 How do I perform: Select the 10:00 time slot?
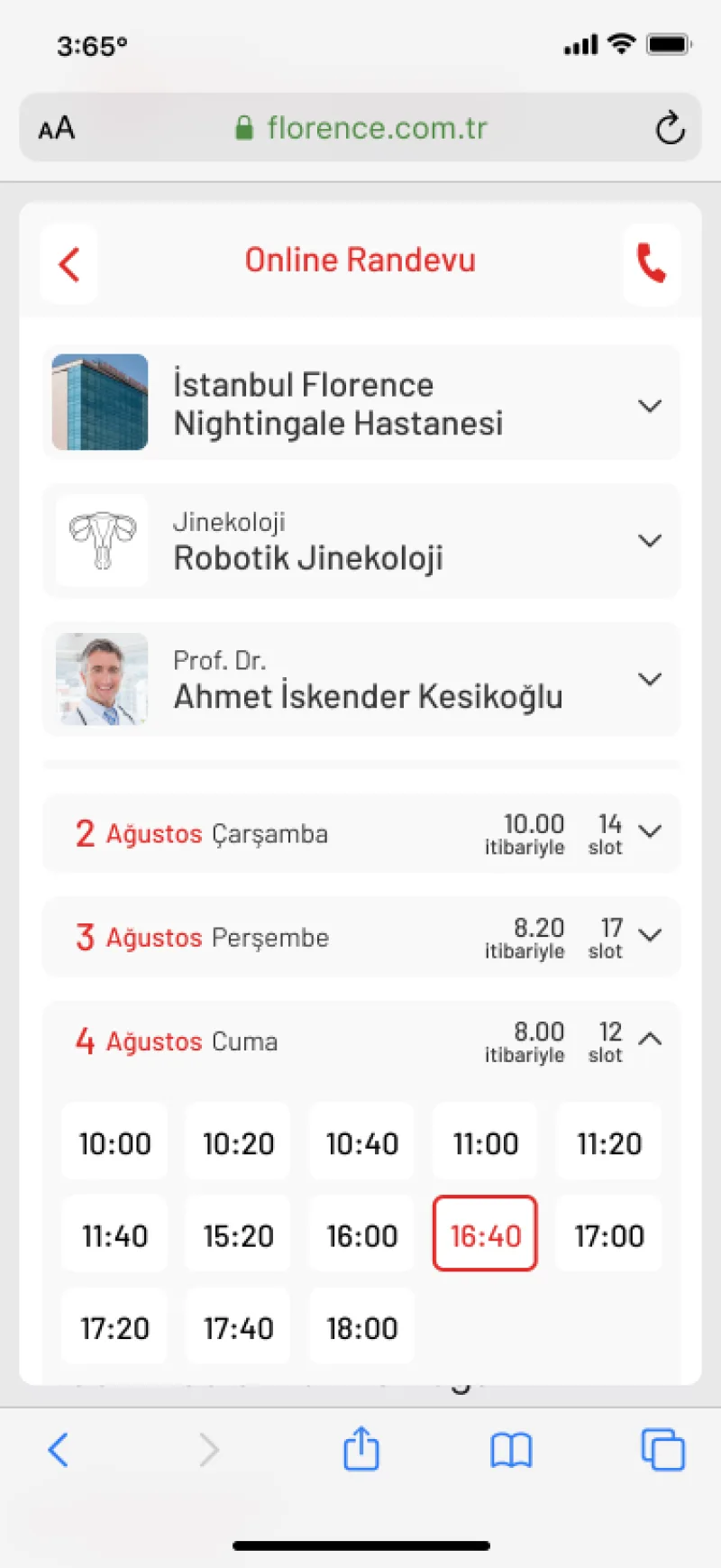[114, 1142]
